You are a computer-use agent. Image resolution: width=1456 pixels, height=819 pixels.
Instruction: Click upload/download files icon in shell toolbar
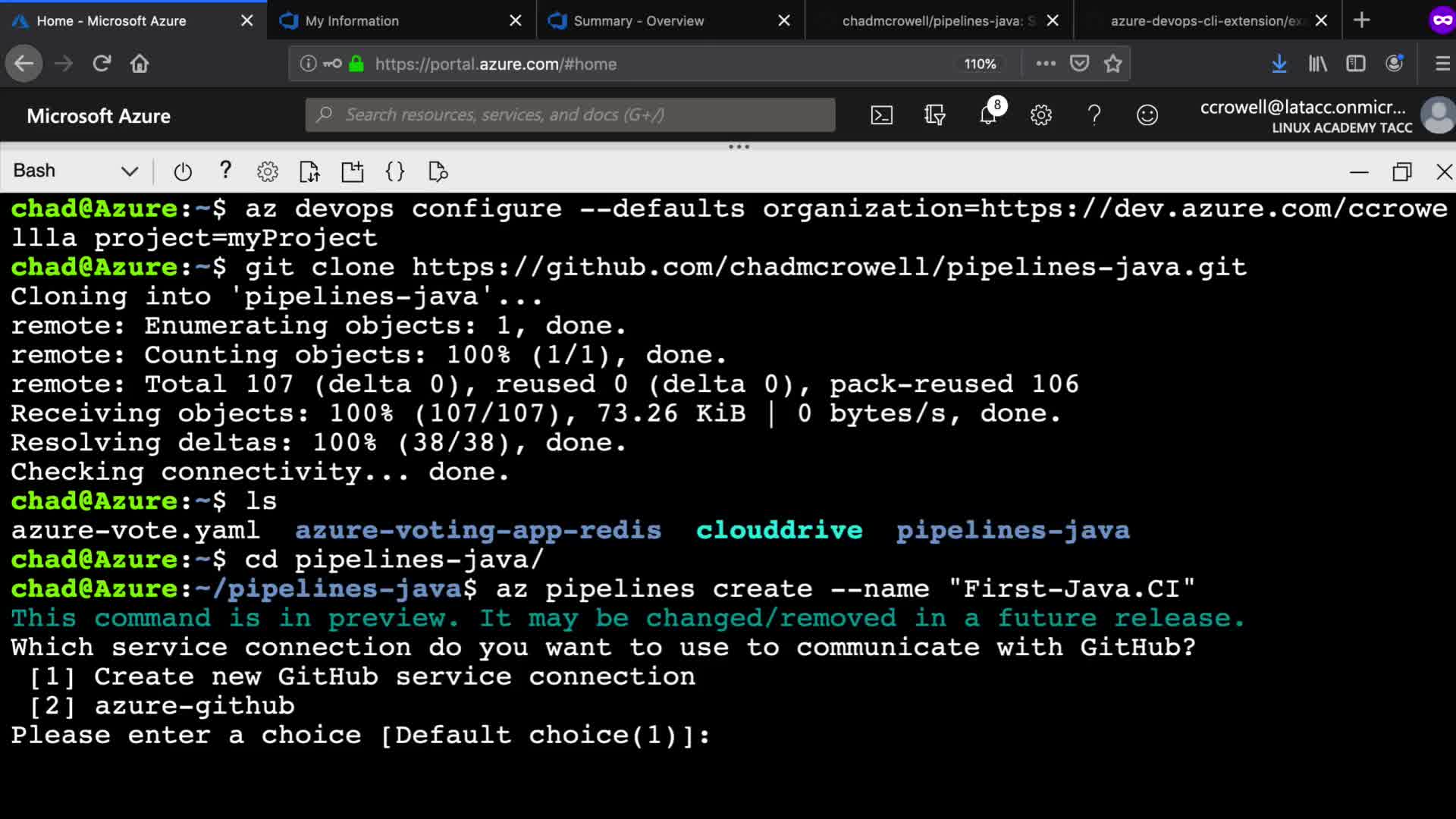pyautogui.click(x=309, y=171)
